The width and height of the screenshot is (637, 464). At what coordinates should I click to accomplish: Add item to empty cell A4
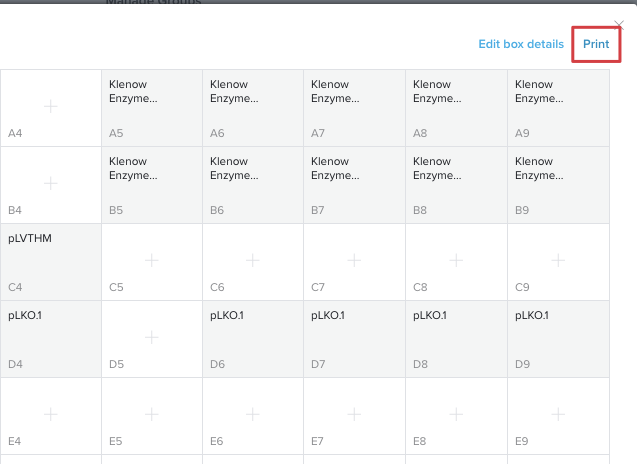(51, 108)
